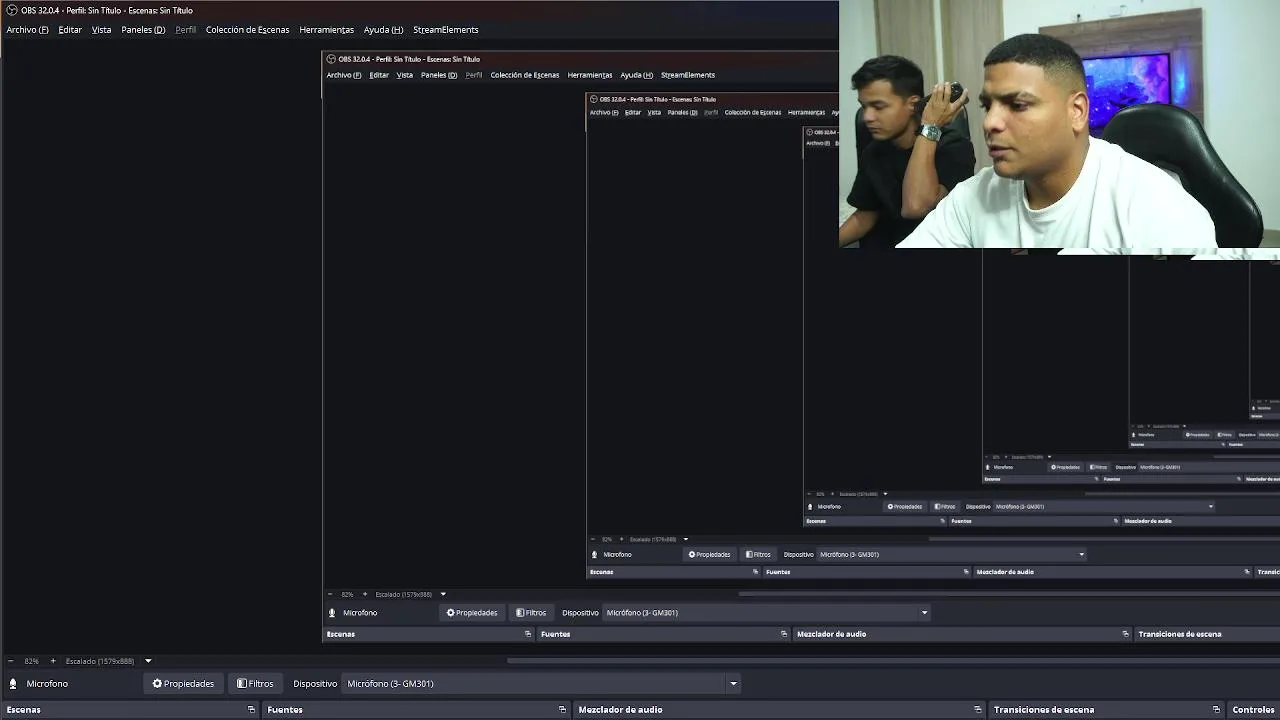Viewport: 1280px width, 720px height.
Task: Open the Ayuda menu in the main window
Action: pos(383,30)
